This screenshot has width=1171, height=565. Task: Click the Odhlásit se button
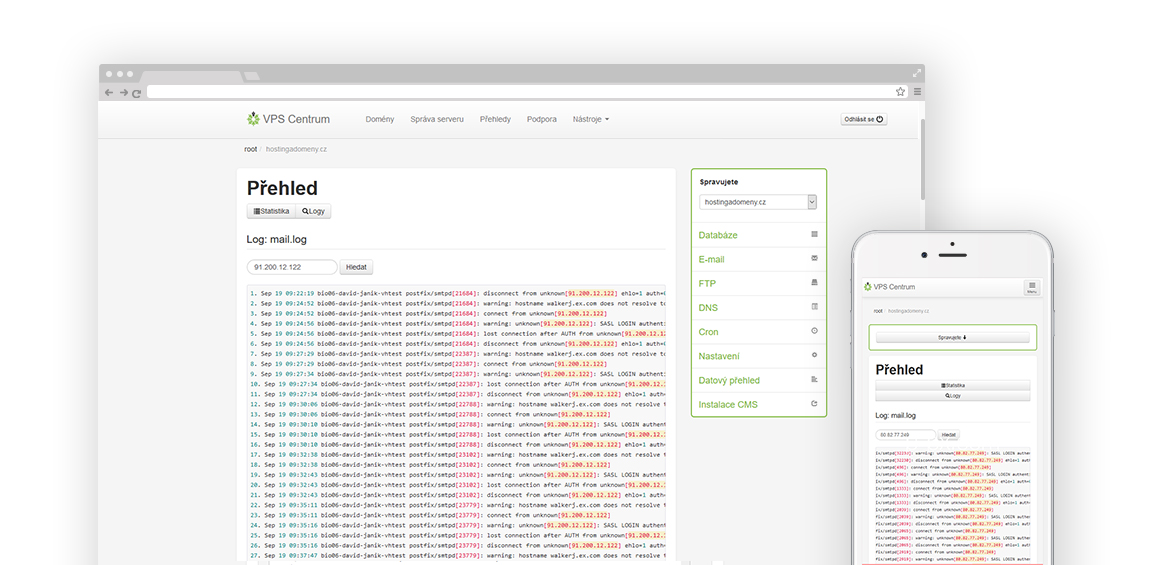point(864,119)
